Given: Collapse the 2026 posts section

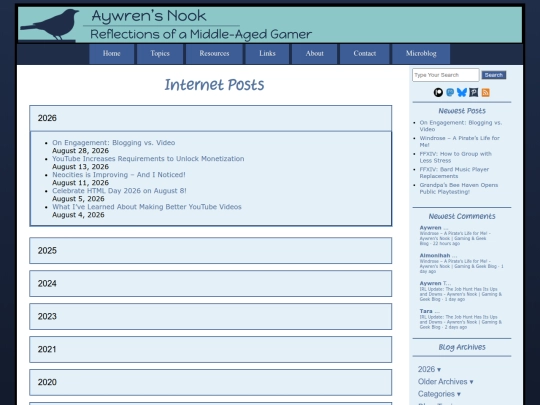Looking at the screenshot, I should click(x=210, y=118).
